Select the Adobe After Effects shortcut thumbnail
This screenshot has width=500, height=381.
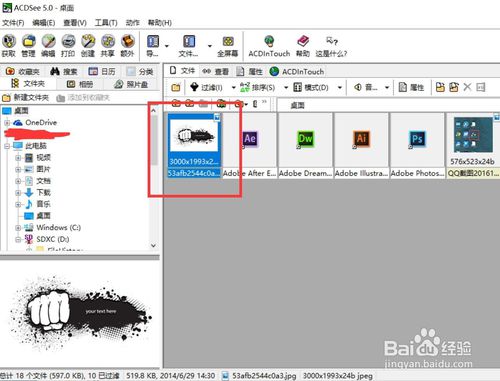click(x=250, y=145)
